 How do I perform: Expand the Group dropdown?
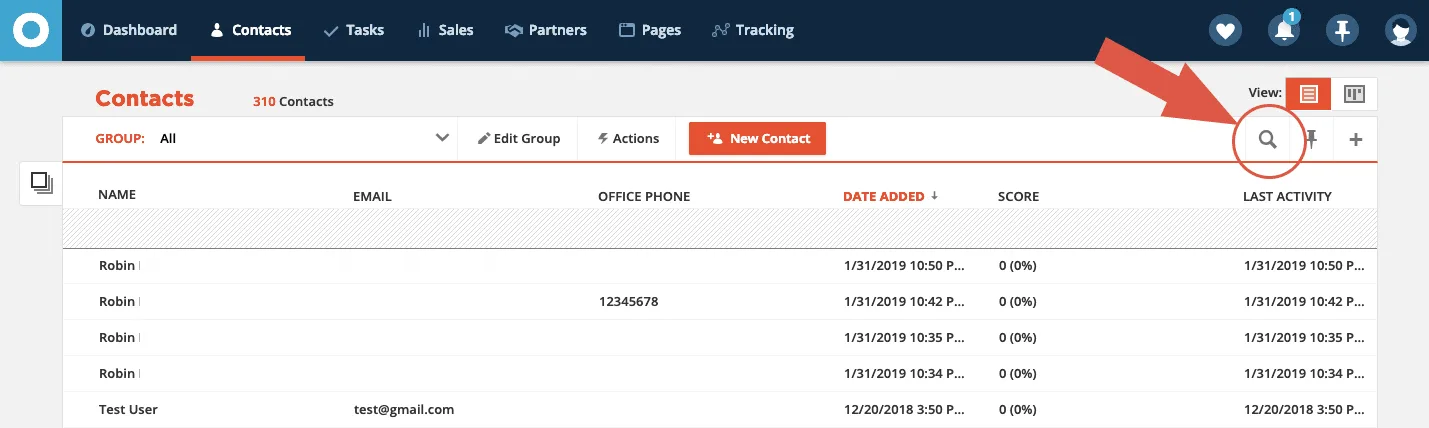coord(442,138)
